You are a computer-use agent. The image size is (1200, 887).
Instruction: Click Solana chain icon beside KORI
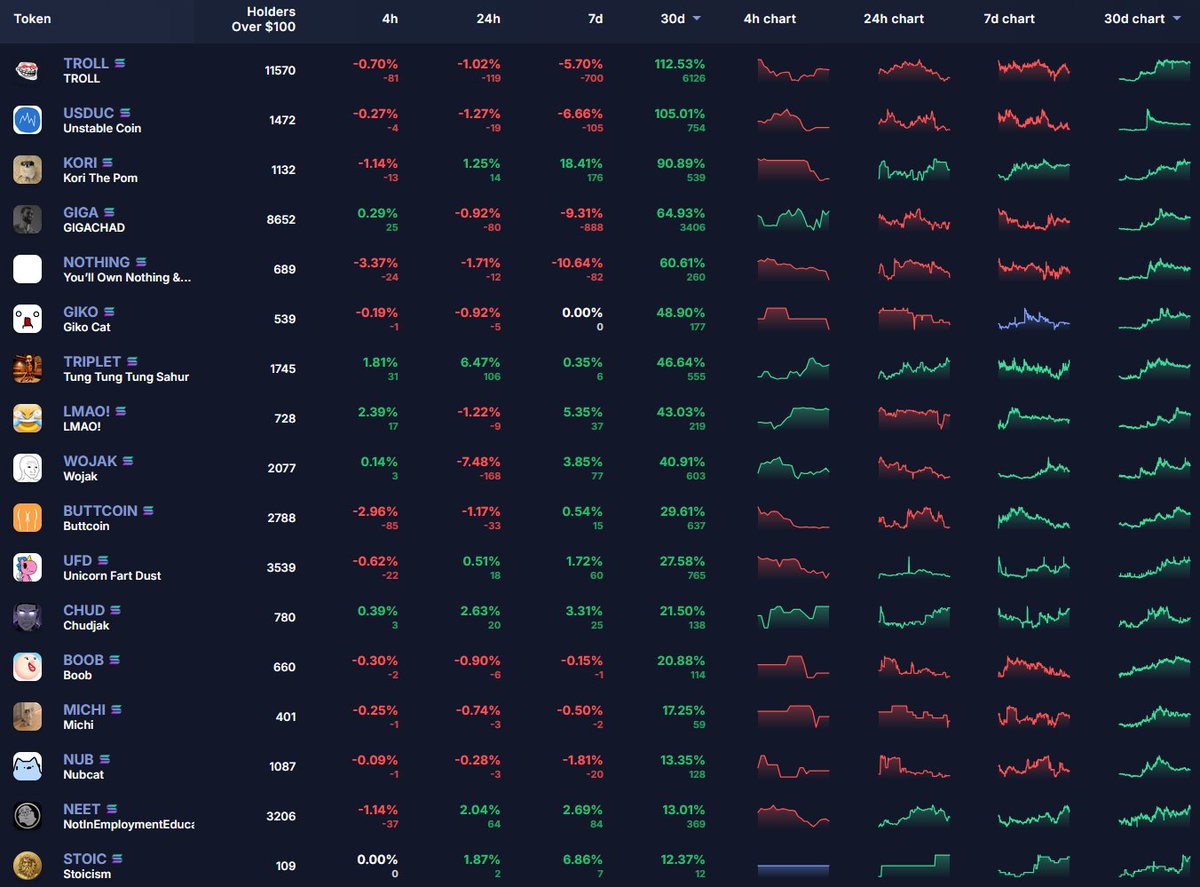coord(107,163)
